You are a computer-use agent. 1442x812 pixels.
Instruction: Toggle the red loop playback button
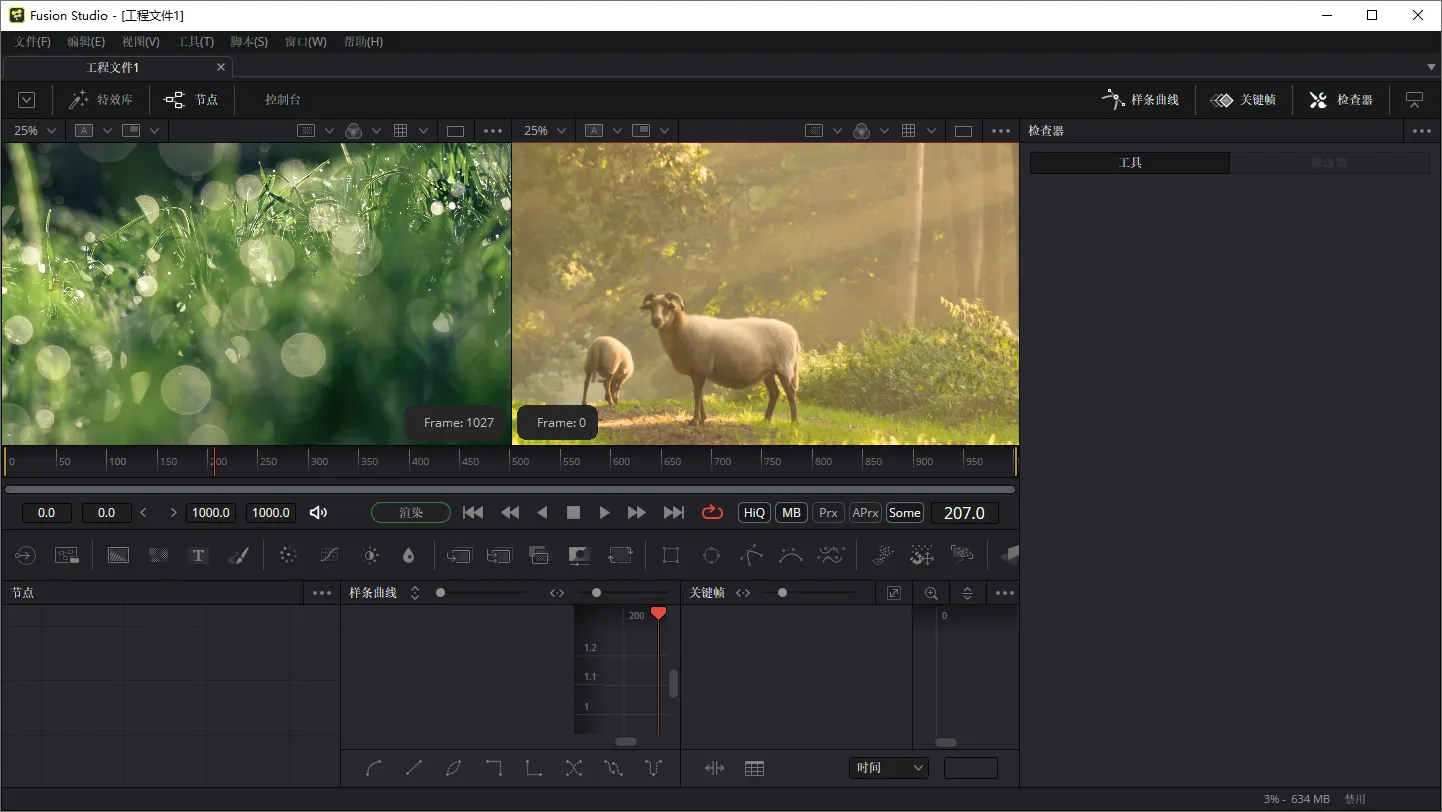tap(712, 513)
